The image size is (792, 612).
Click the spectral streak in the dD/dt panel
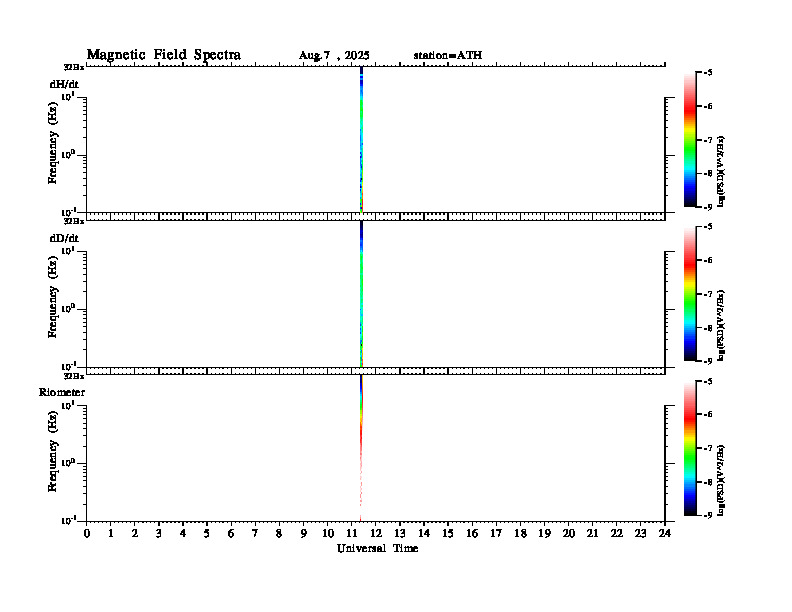[361, 294]
